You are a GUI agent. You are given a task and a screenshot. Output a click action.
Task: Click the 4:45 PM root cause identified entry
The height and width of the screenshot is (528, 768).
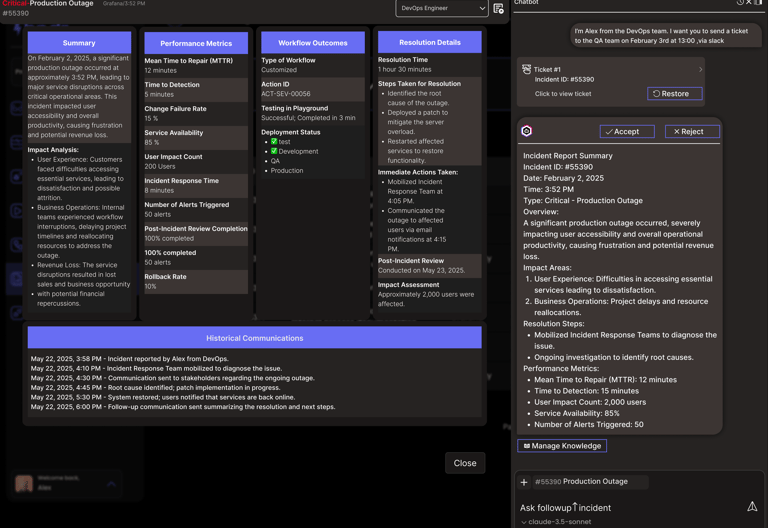156,387
